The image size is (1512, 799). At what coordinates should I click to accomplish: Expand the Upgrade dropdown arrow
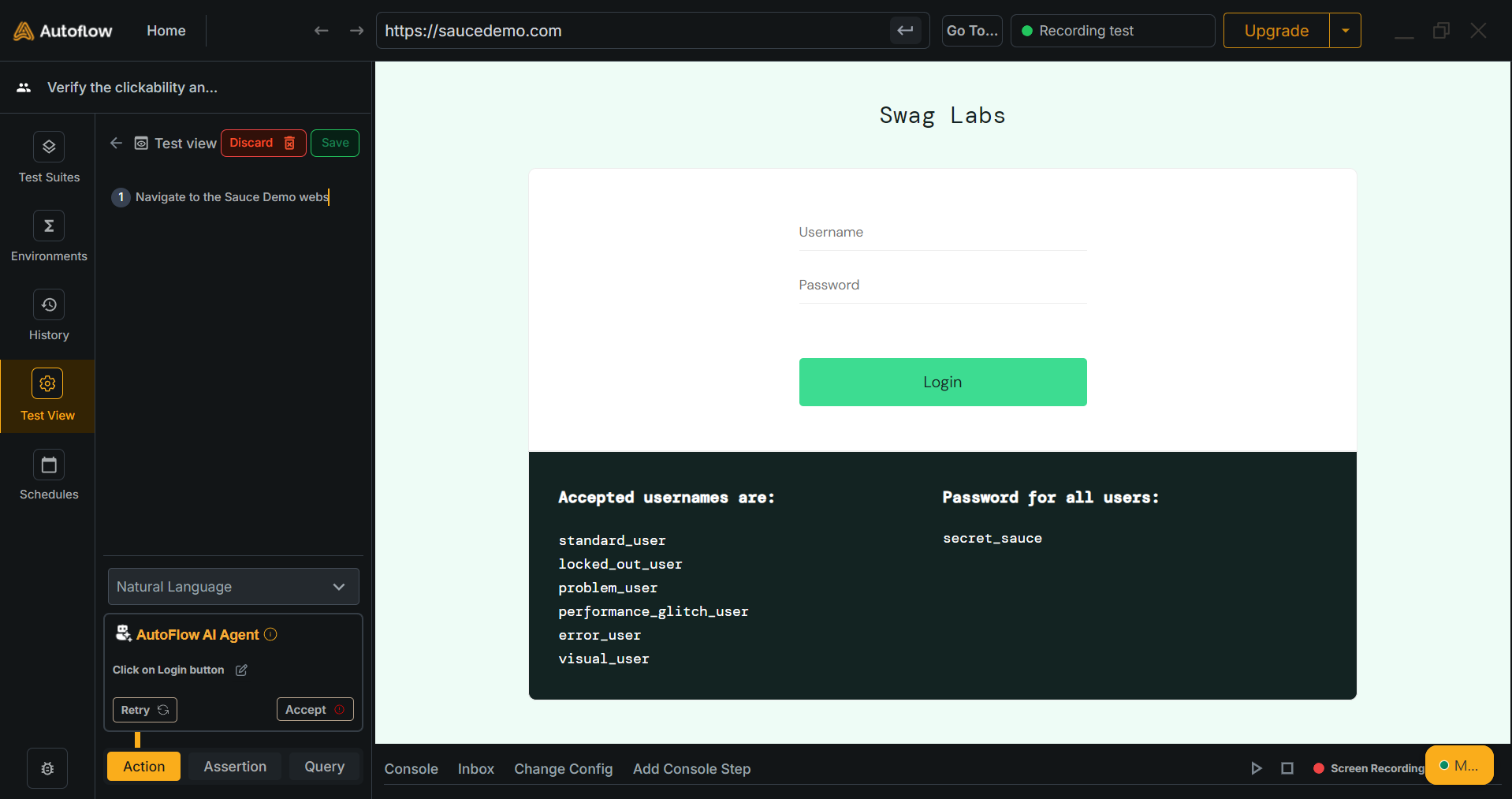click(x=1346, y=31)
